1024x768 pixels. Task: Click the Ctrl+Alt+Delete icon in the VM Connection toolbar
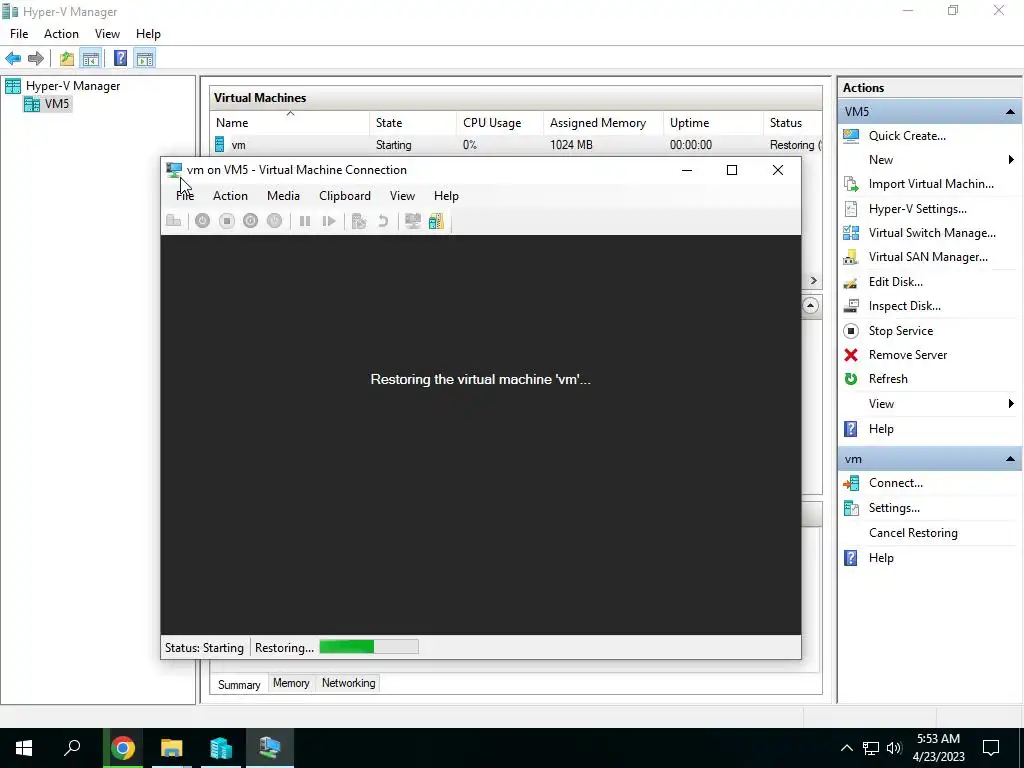[x=174, y=221]
